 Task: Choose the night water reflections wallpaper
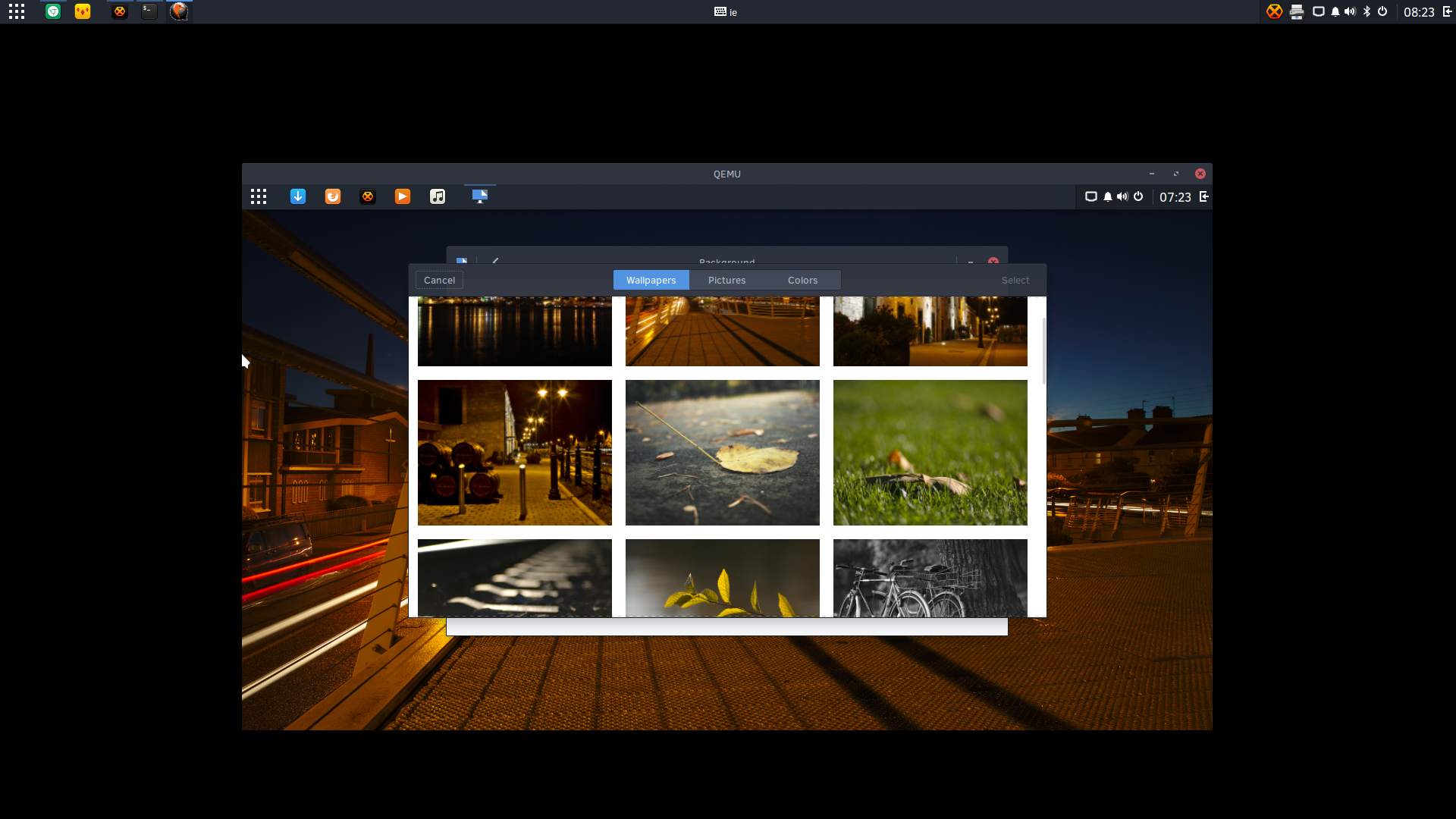pyautogui.click(x=515, y=331)
